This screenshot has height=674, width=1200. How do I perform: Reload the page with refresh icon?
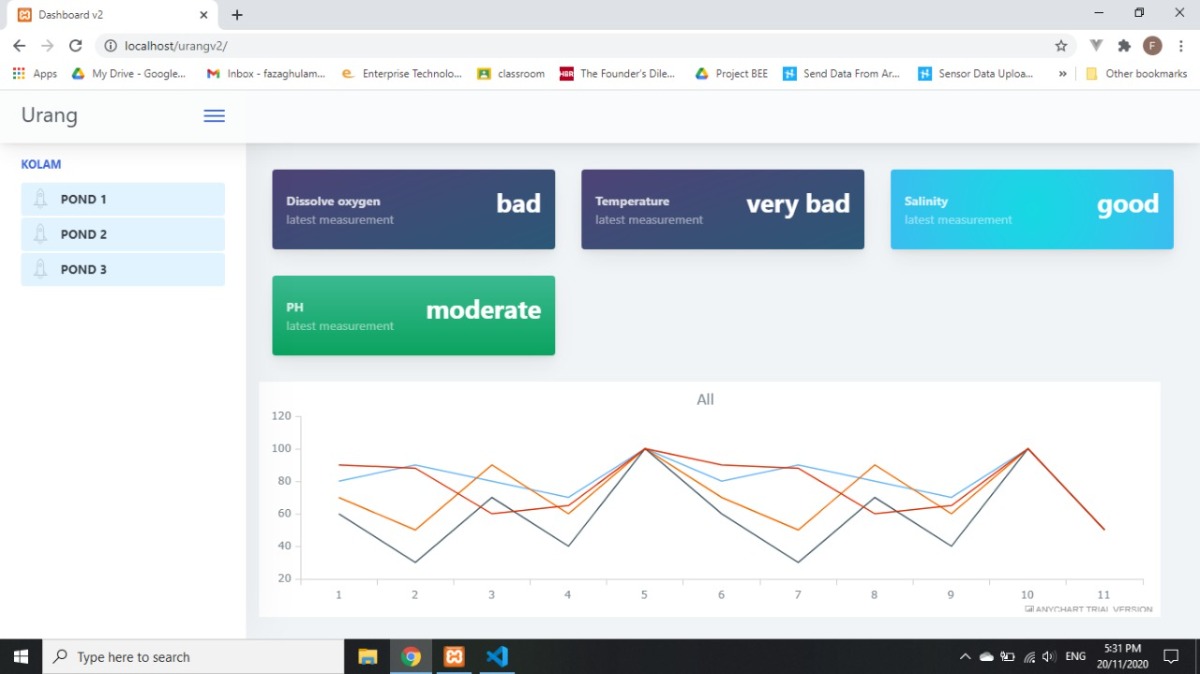[75, 46]
